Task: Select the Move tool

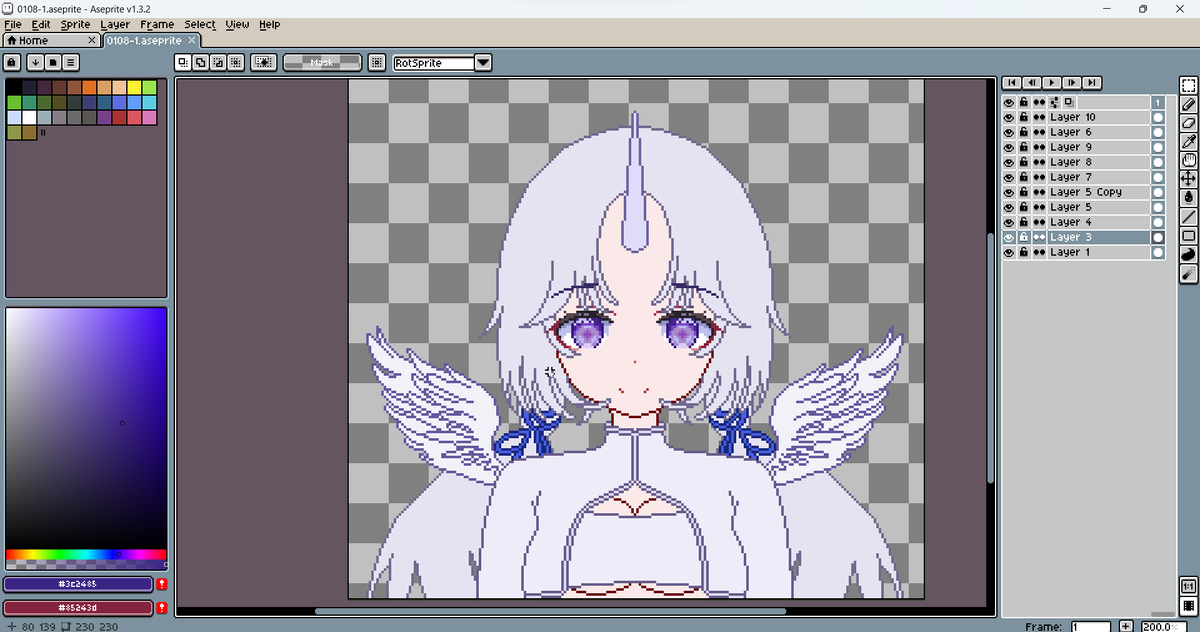Action: pos(1189,179)
